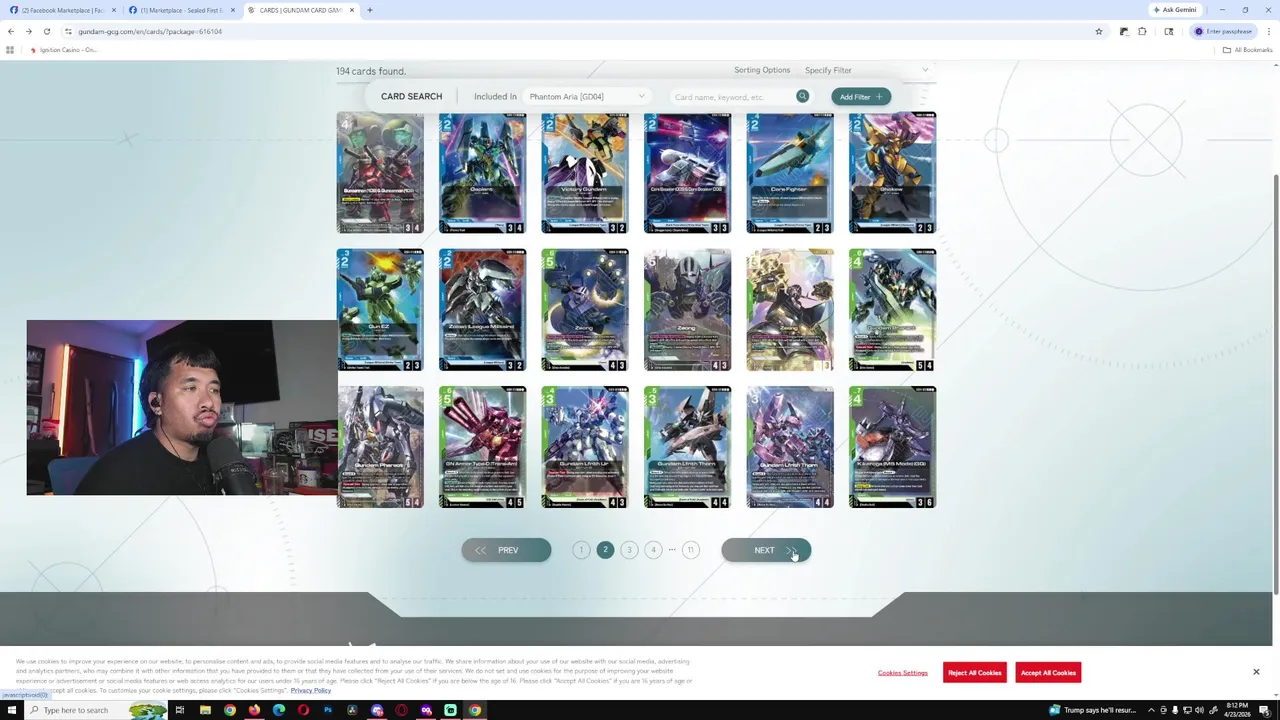The image size is (1280, 720).
Task: Open the Privacy Policy link
Action: pyautogui.click(x=310, y=691)
